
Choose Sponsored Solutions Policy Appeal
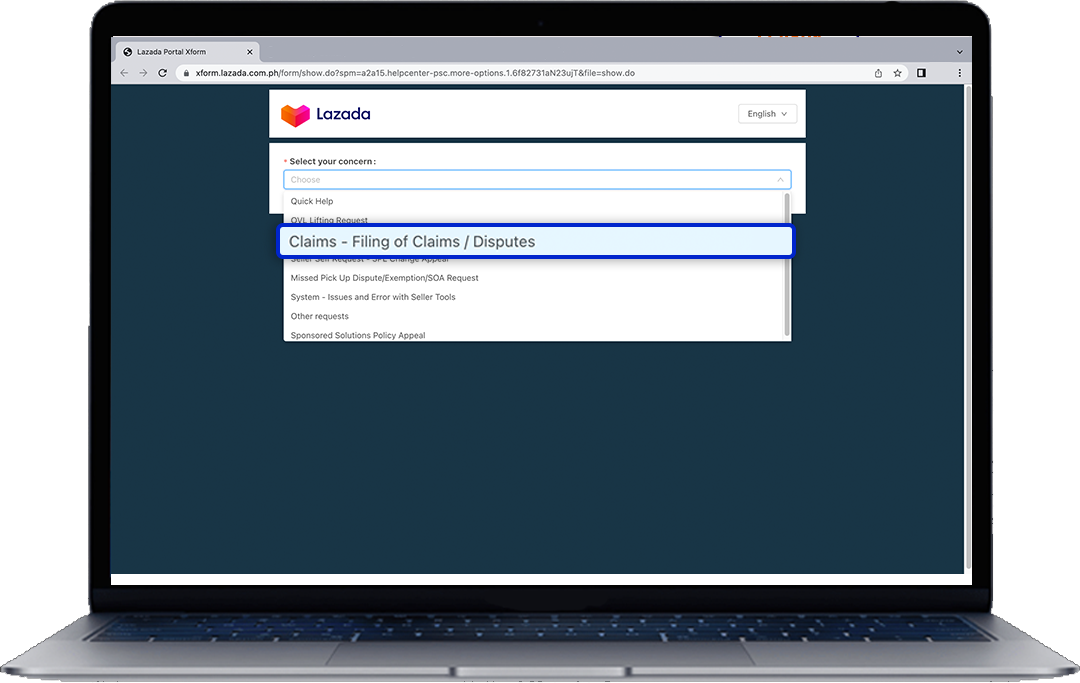point(356,335)
